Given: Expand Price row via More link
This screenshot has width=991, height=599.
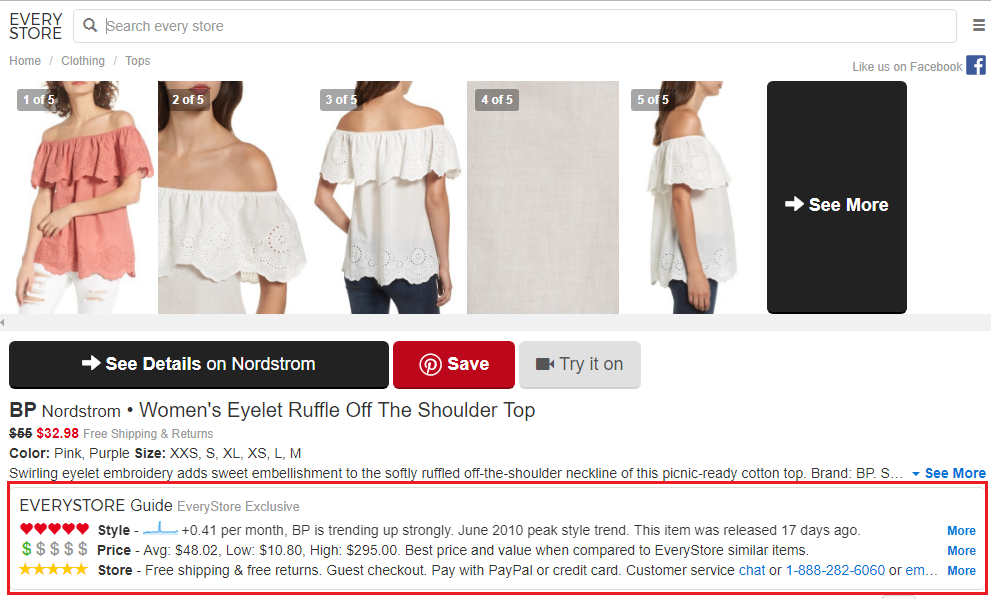Looking at the screenshot, I should coord(961,551).
